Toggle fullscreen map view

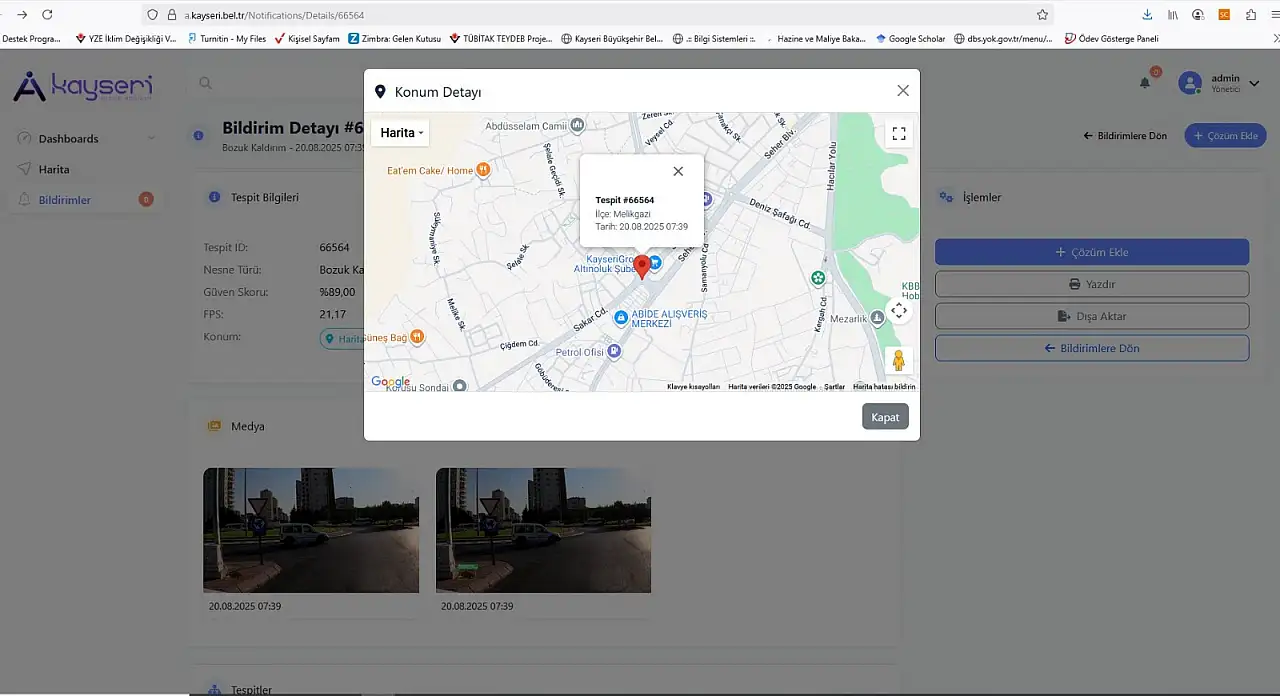[899, 134]
